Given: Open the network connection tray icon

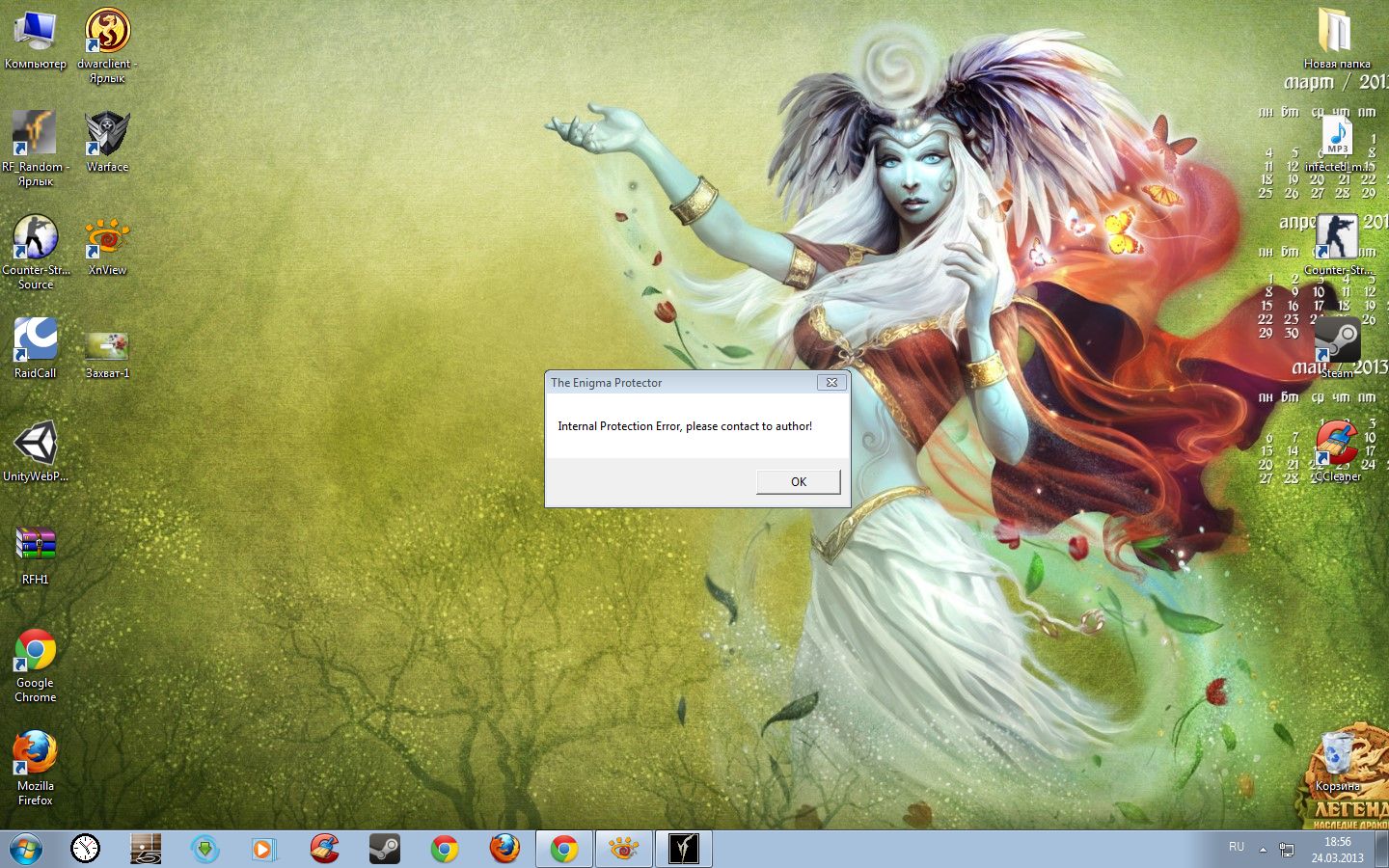Looking at the screenshot, I should [1287, 850].
